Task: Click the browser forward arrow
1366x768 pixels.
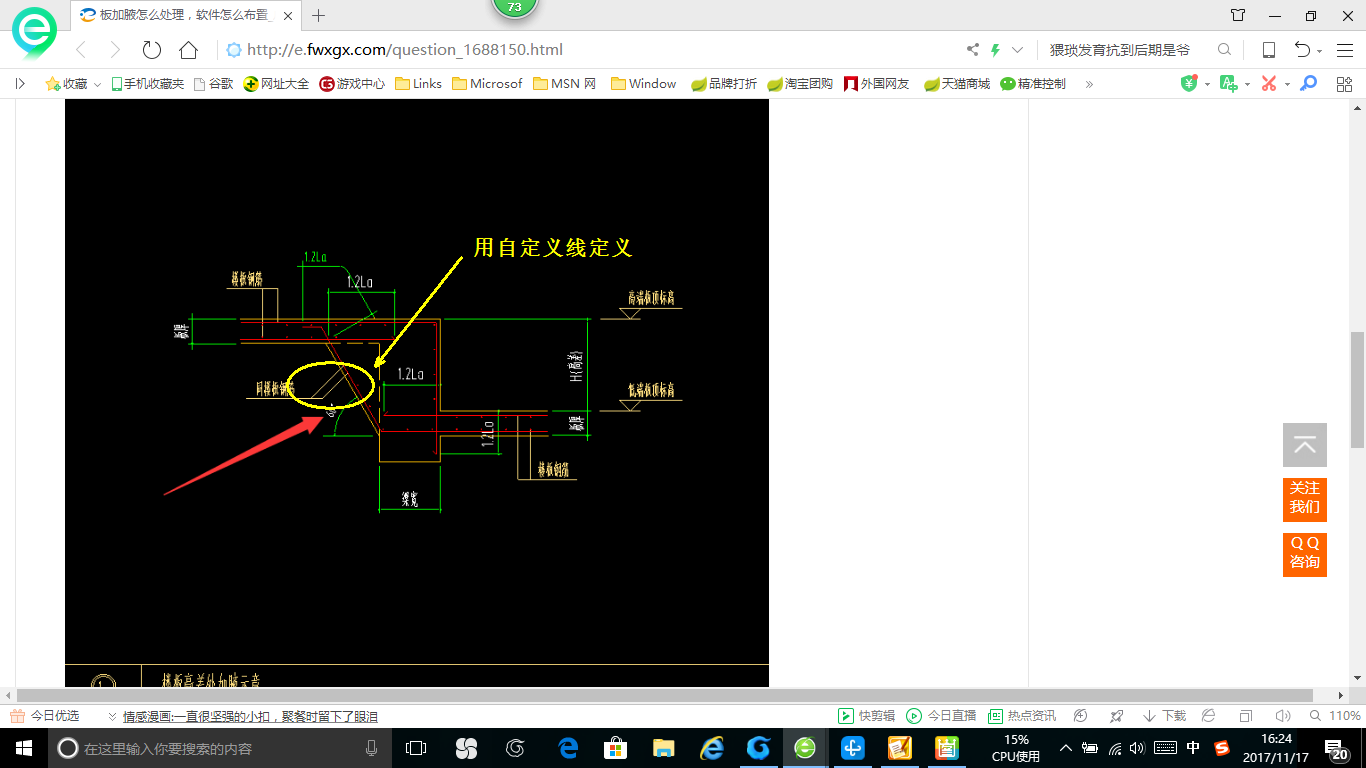Action: click(115, 50)
